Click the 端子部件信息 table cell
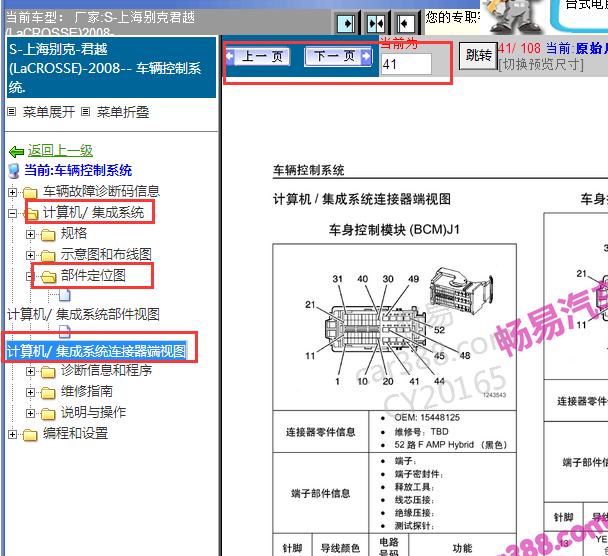The image size is (608, 556). [321, 493]
